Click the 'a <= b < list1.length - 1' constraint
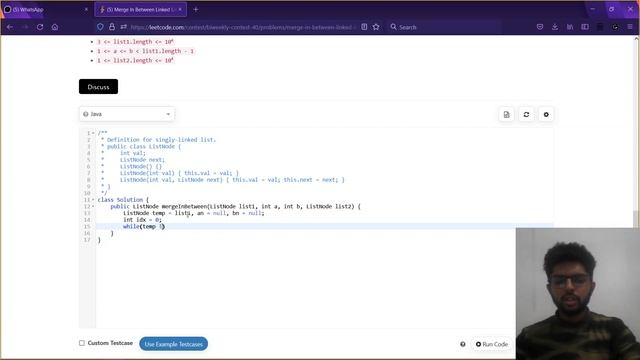The height and width of the screenshot is (360, 640). [145, 51]
